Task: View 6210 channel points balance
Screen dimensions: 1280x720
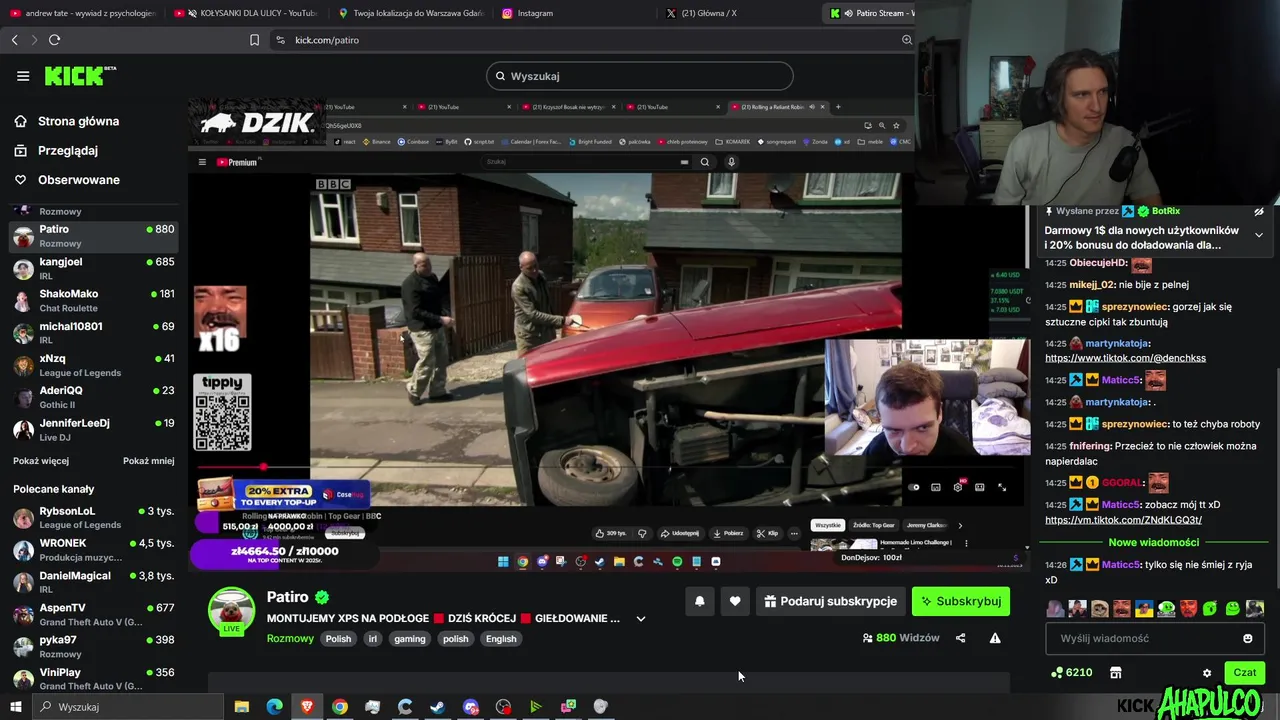Action: click(x=1071, y=673)
